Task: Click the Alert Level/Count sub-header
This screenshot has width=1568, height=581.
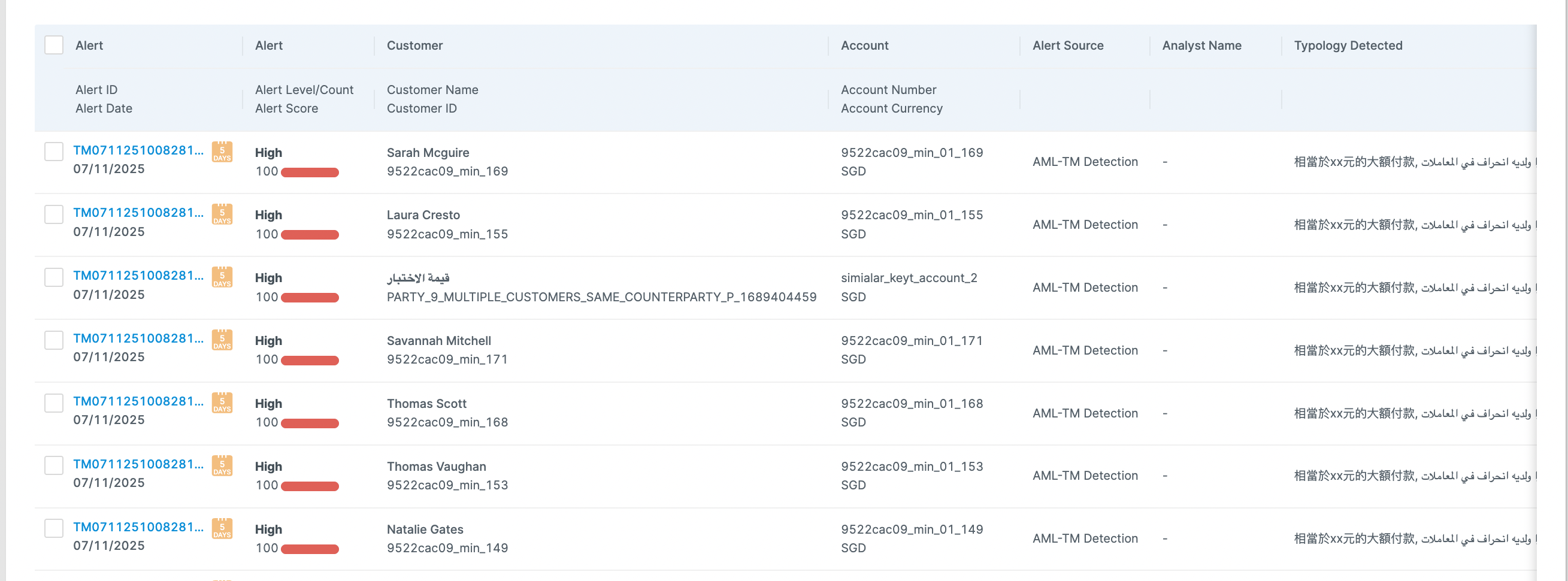Action: click(304, 89)
